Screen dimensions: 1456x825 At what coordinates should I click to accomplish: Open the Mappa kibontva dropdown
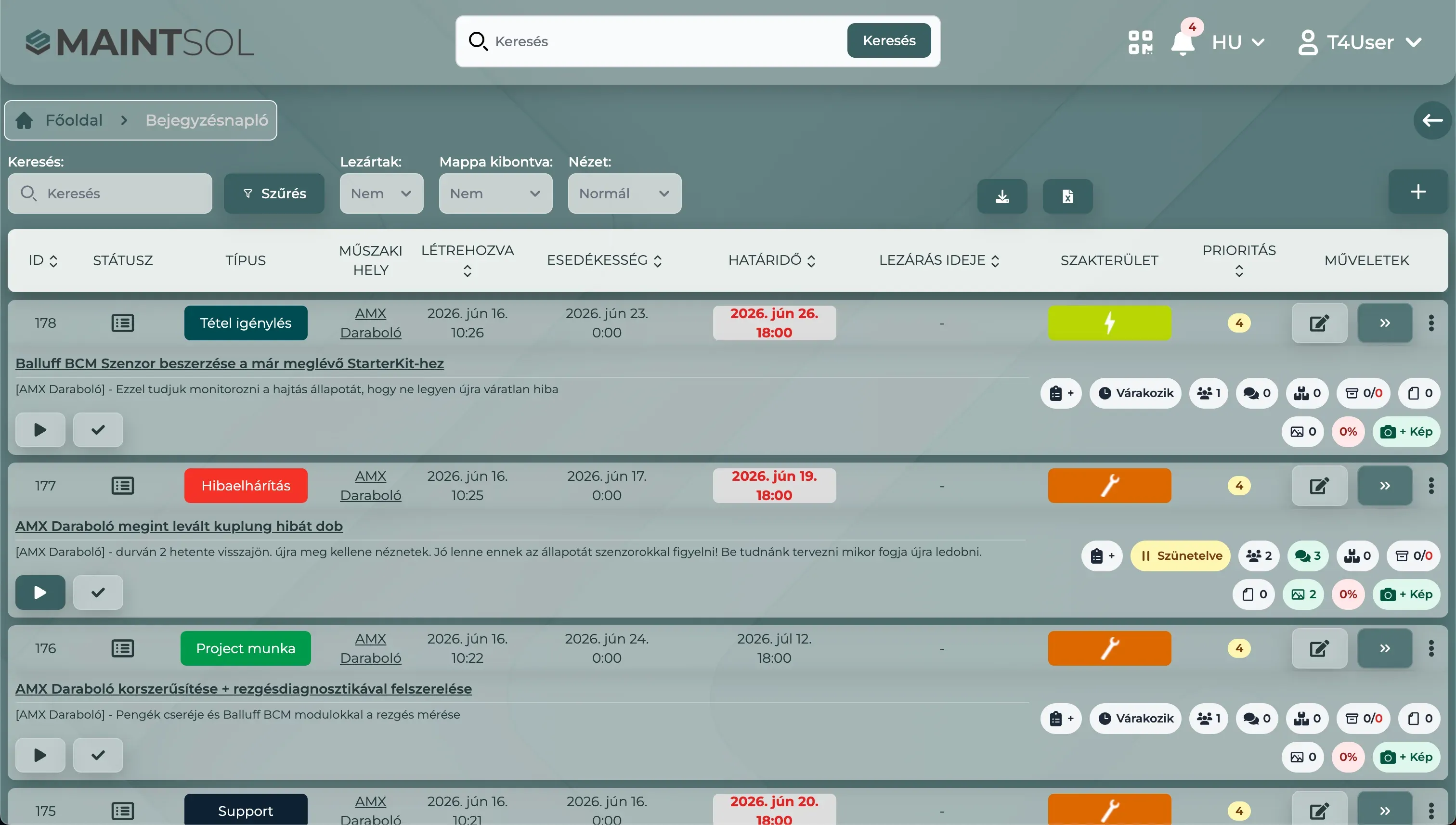point(495,193)
